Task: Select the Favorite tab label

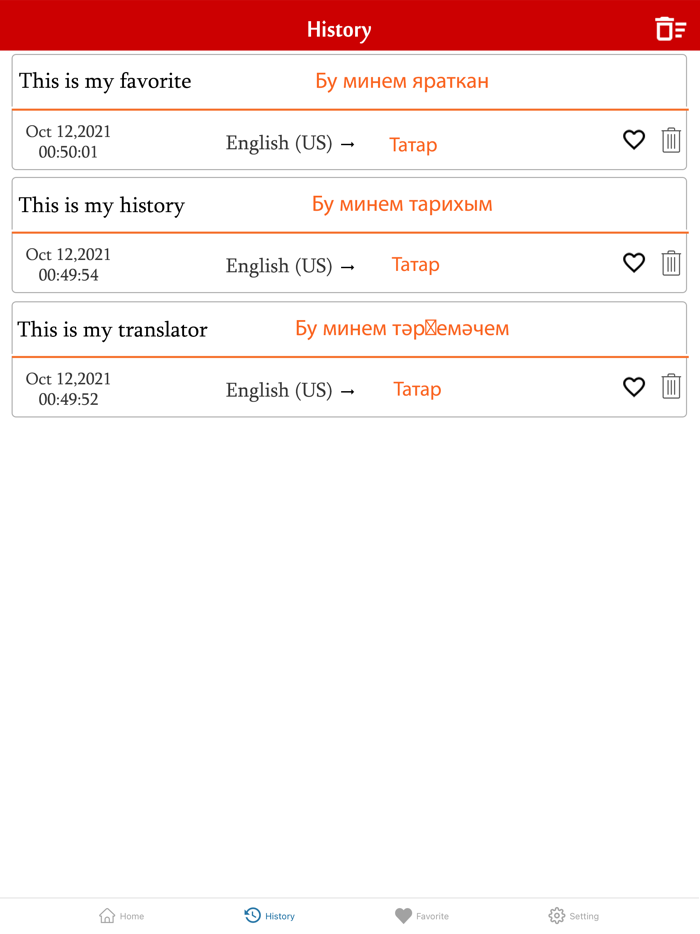Action: (x=434, y=916)
